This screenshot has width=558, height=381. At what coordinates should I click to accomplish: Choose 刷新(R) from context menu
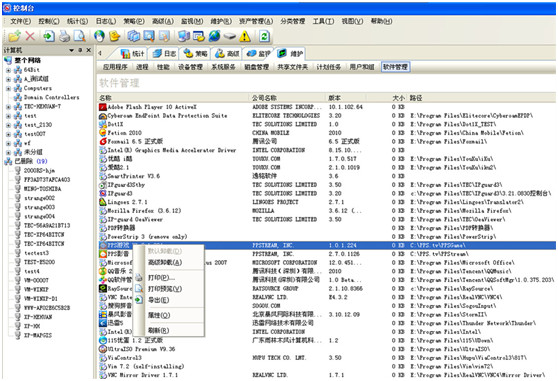coord(158,330)
